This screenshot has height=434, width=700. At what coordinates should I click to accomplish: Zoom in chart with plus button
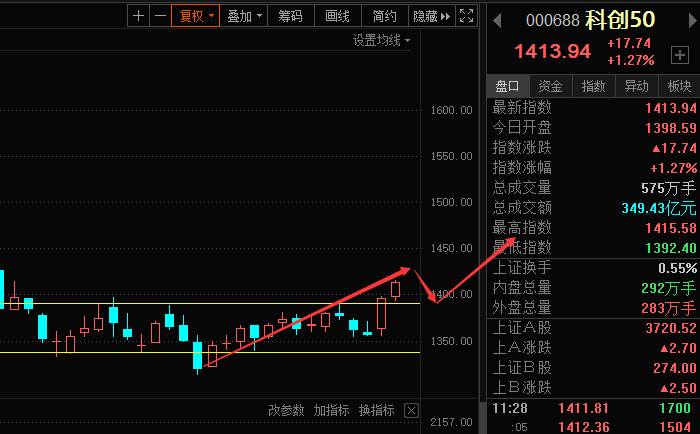point(138,16)
